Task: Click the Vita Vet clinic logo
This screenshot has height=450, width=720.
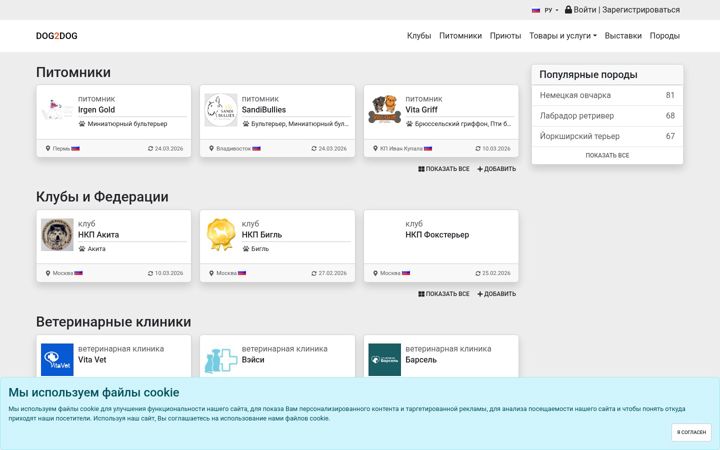Action: (57, 360)
